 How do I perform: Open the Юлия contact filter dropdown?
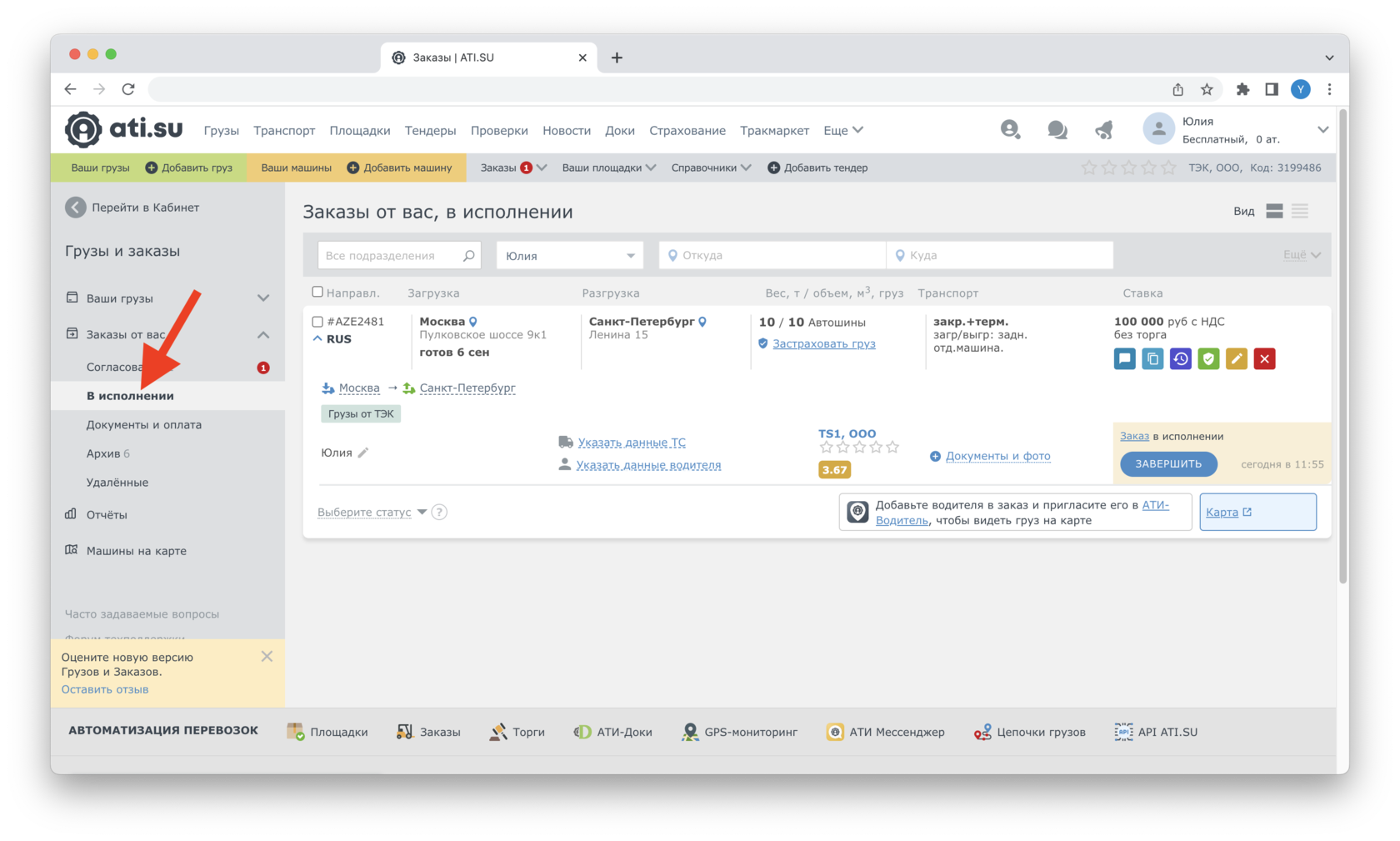[x=570, y=255]
